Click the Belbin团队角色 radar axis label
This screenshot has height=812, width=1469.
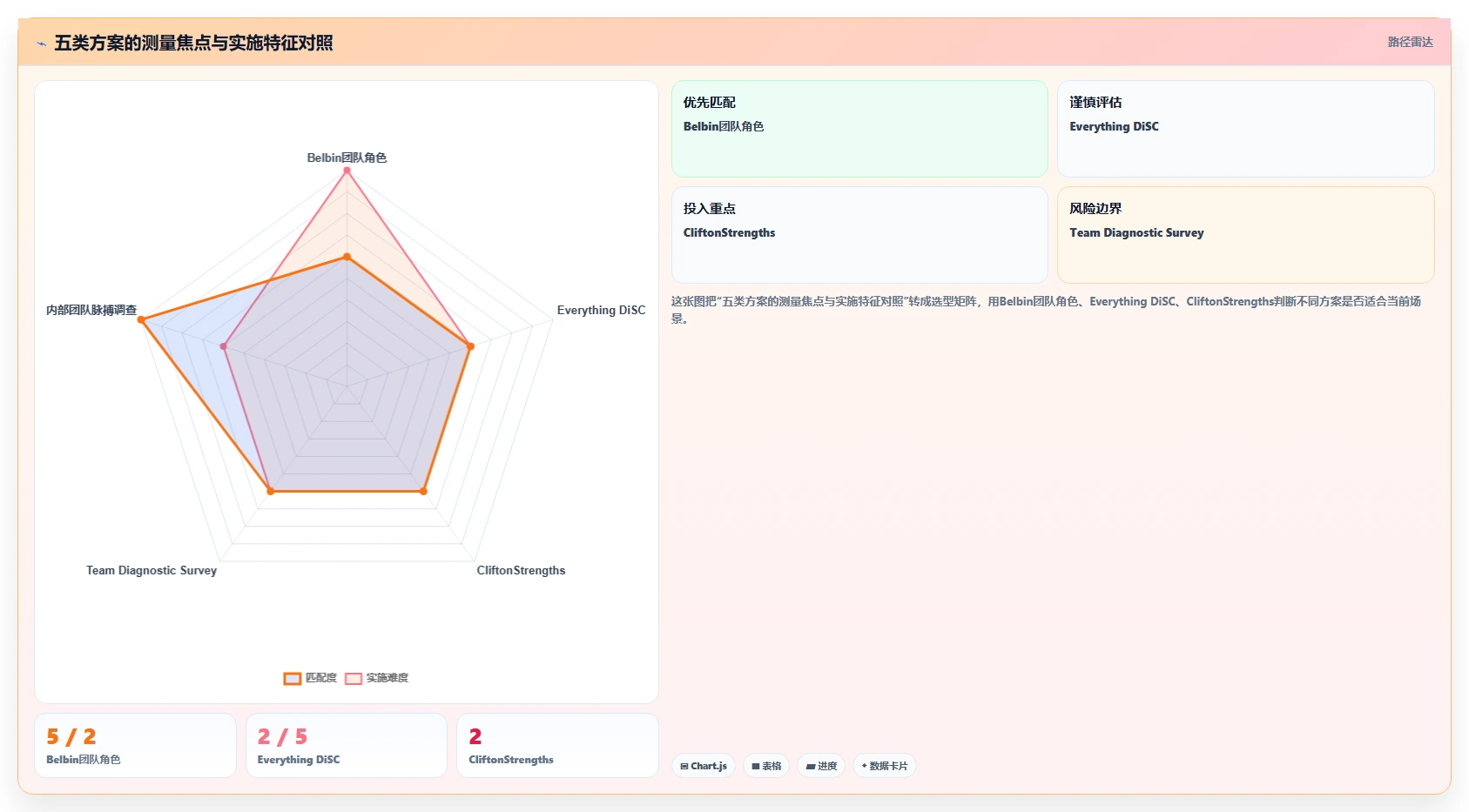[x=347, y=158]
